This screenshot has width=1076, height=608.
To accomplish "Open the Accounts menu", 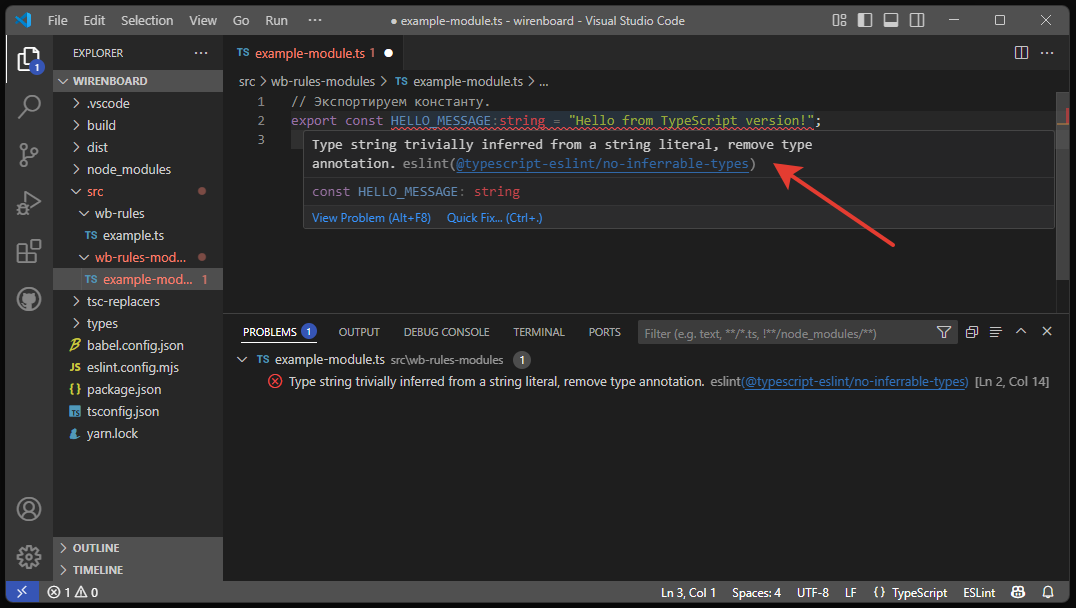I will coord(29,509).
